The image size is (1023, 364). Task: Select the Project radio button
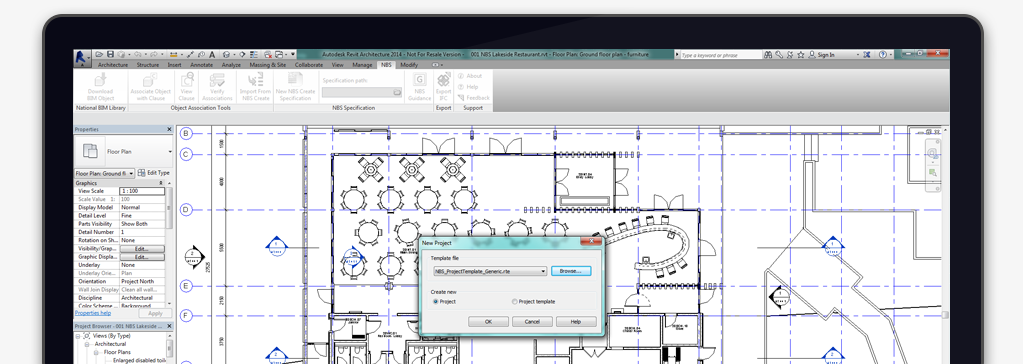tap(436, 301)
